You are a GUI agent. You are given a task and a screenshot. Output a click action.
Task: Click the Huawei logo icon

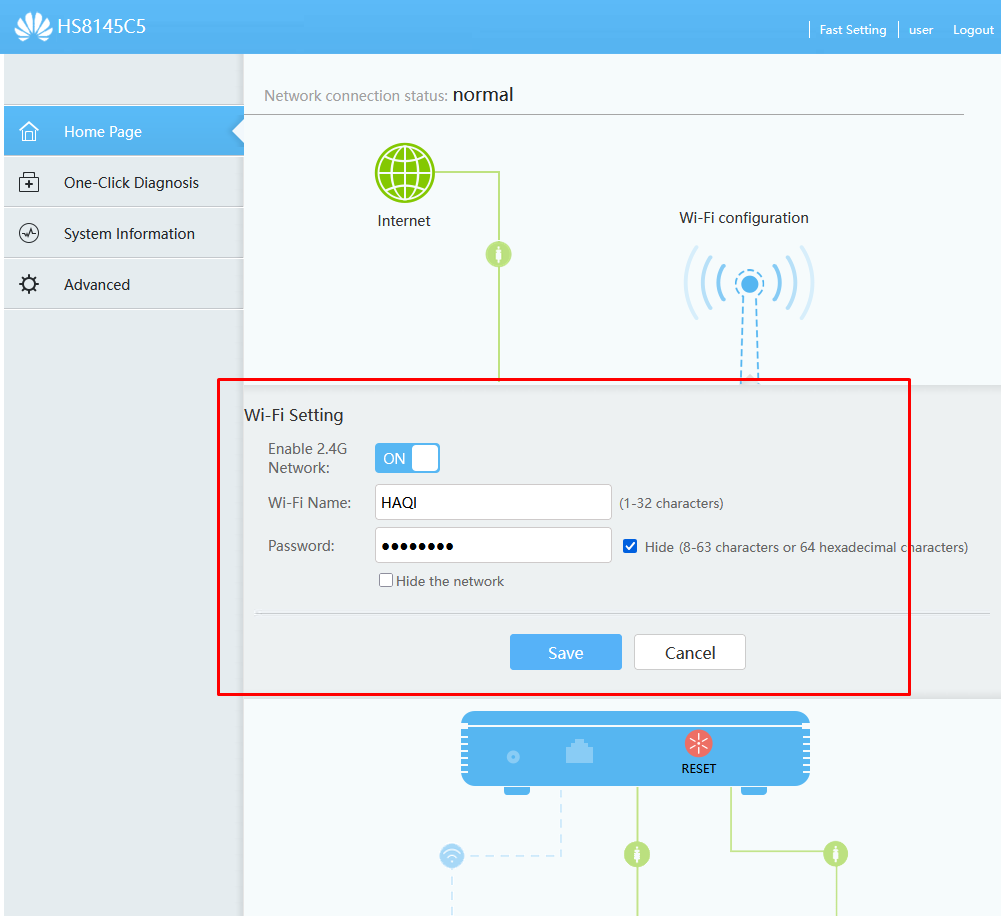[x=33, y=28]
